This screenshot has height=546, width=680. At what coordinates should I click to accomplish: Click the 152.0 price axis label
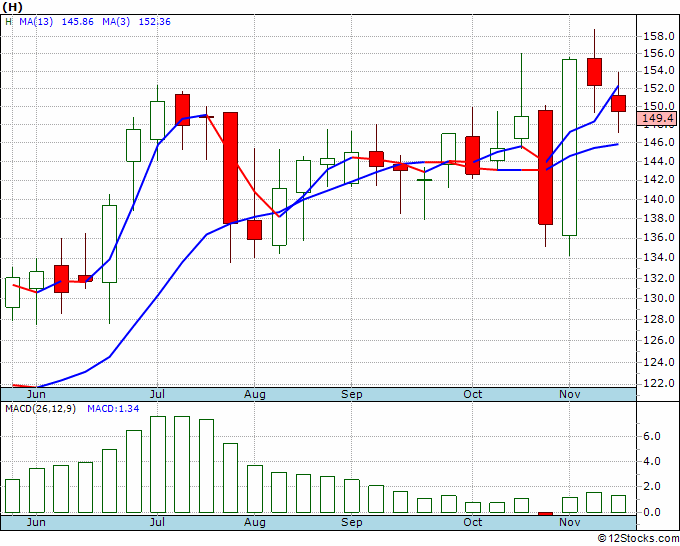pos(658,88)
